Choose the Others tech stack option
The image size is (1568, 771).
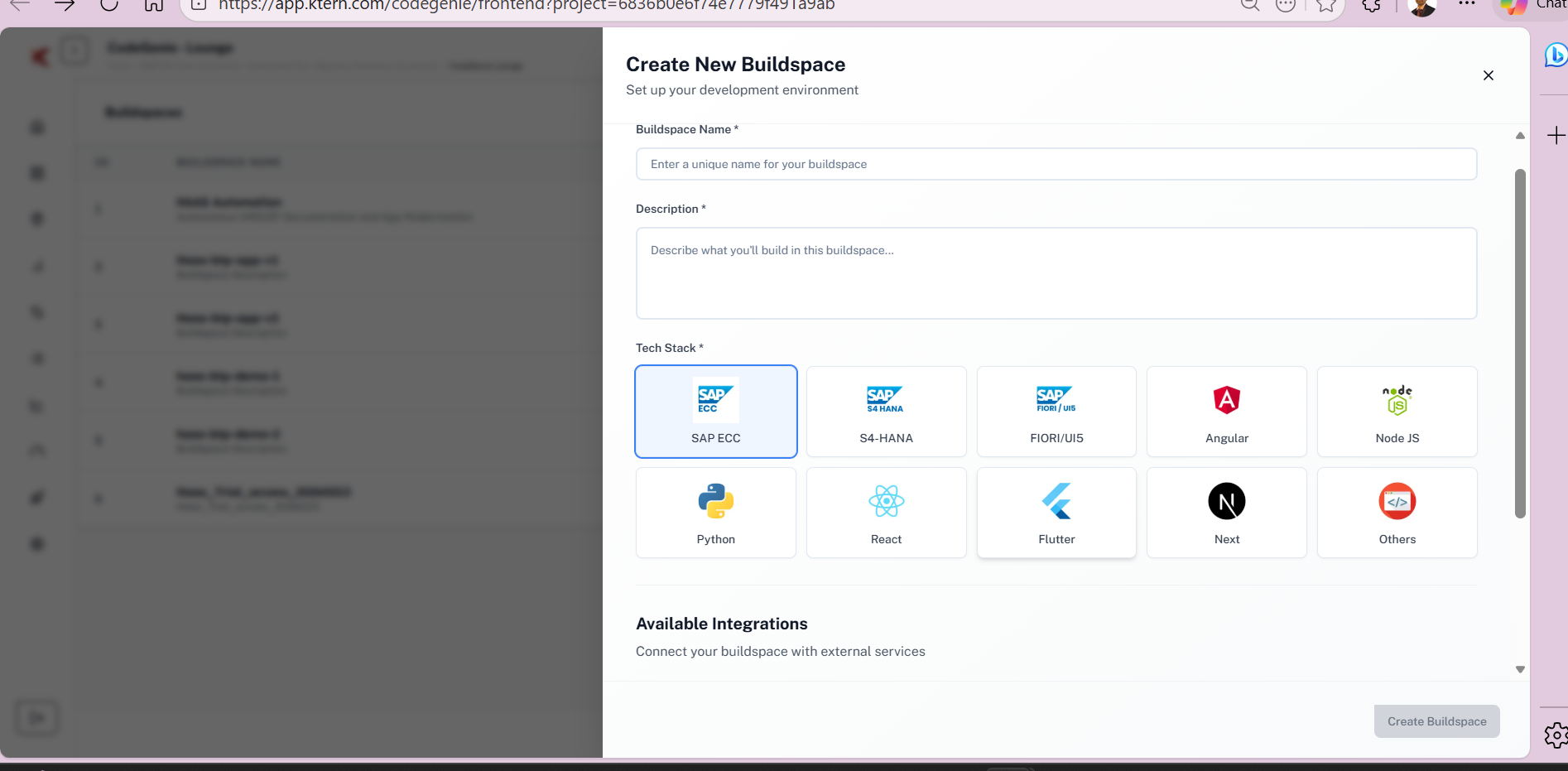click(x=1397, y=513)
